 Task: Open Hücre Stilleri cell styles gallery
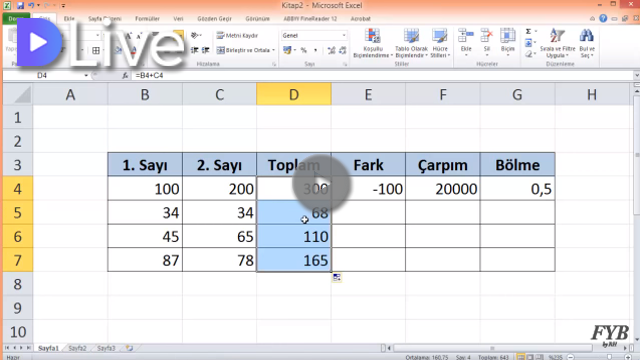point(440,43)
